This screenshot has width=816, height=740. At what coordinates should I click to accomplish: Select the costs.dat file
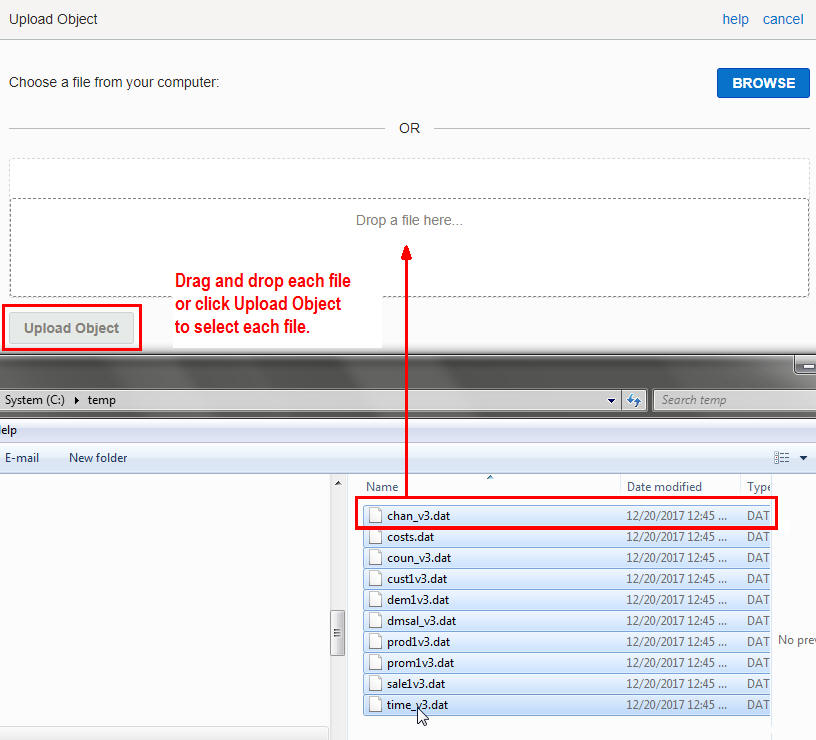coord(567,537)
